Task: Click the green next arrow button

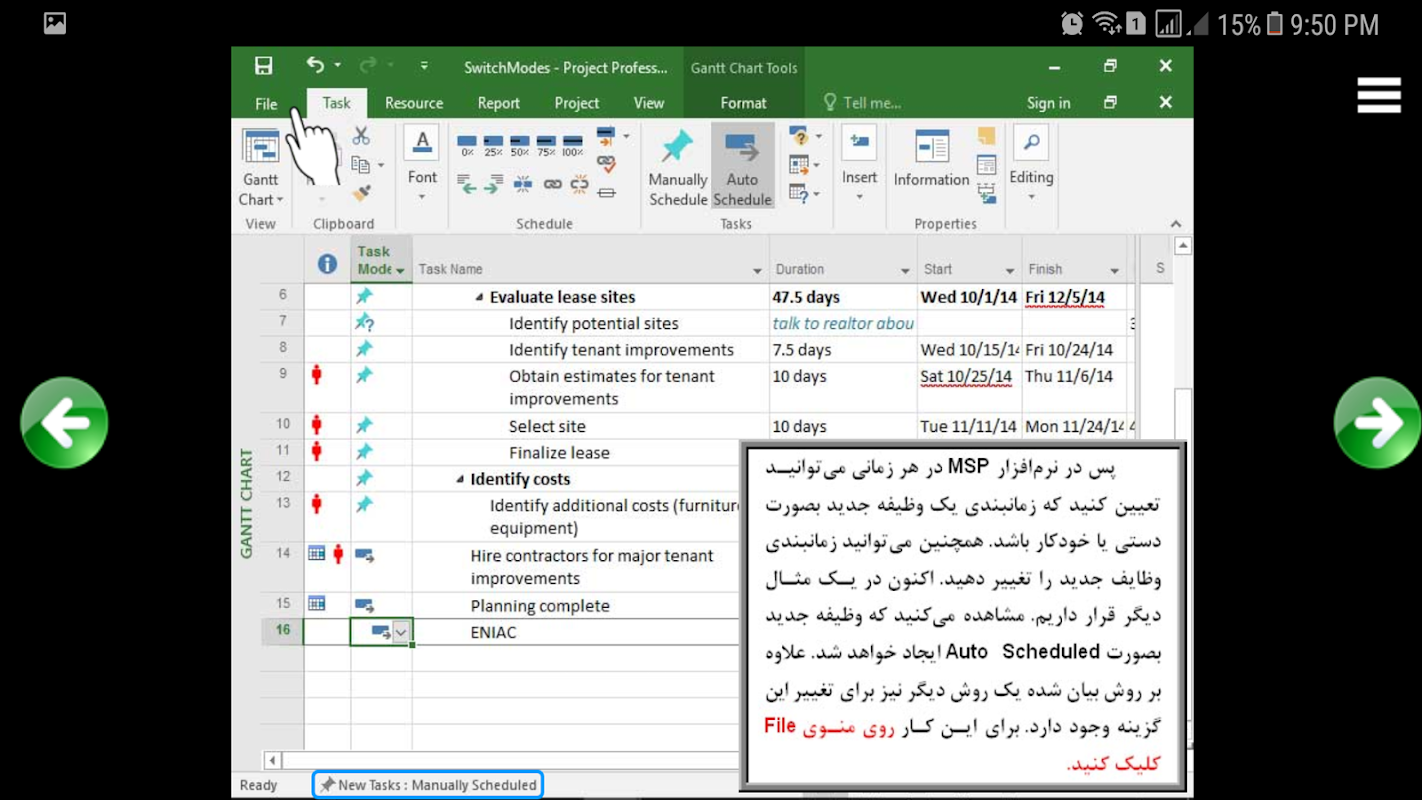Action: point(1377,423)
